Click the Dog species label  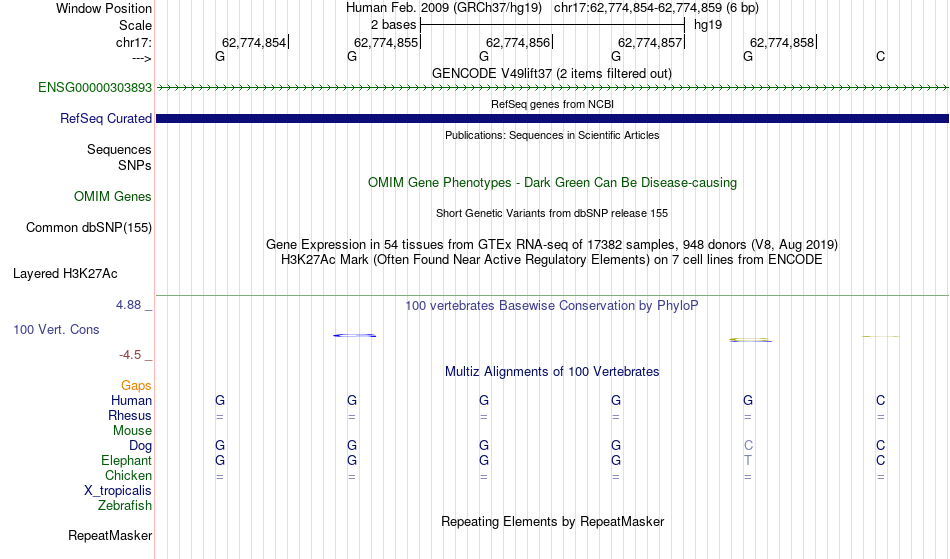pyautogui.click(x=140, y=446)
